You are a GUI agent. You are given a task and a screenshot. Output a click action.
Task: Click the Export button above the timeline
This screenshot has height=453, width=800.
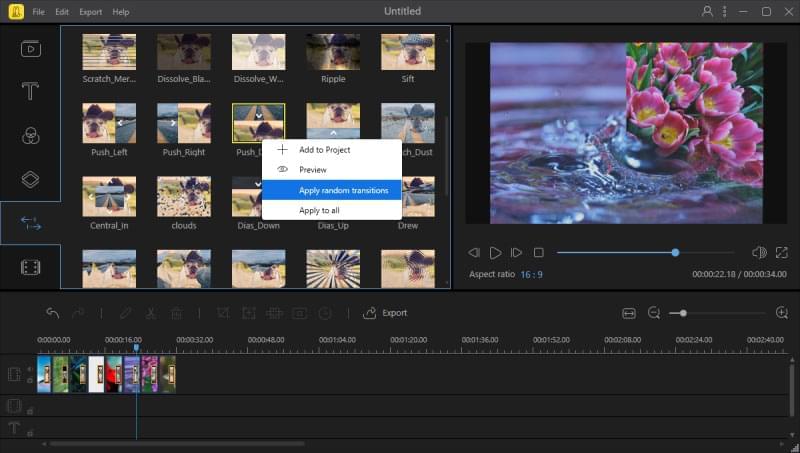(x=385, y=313)
